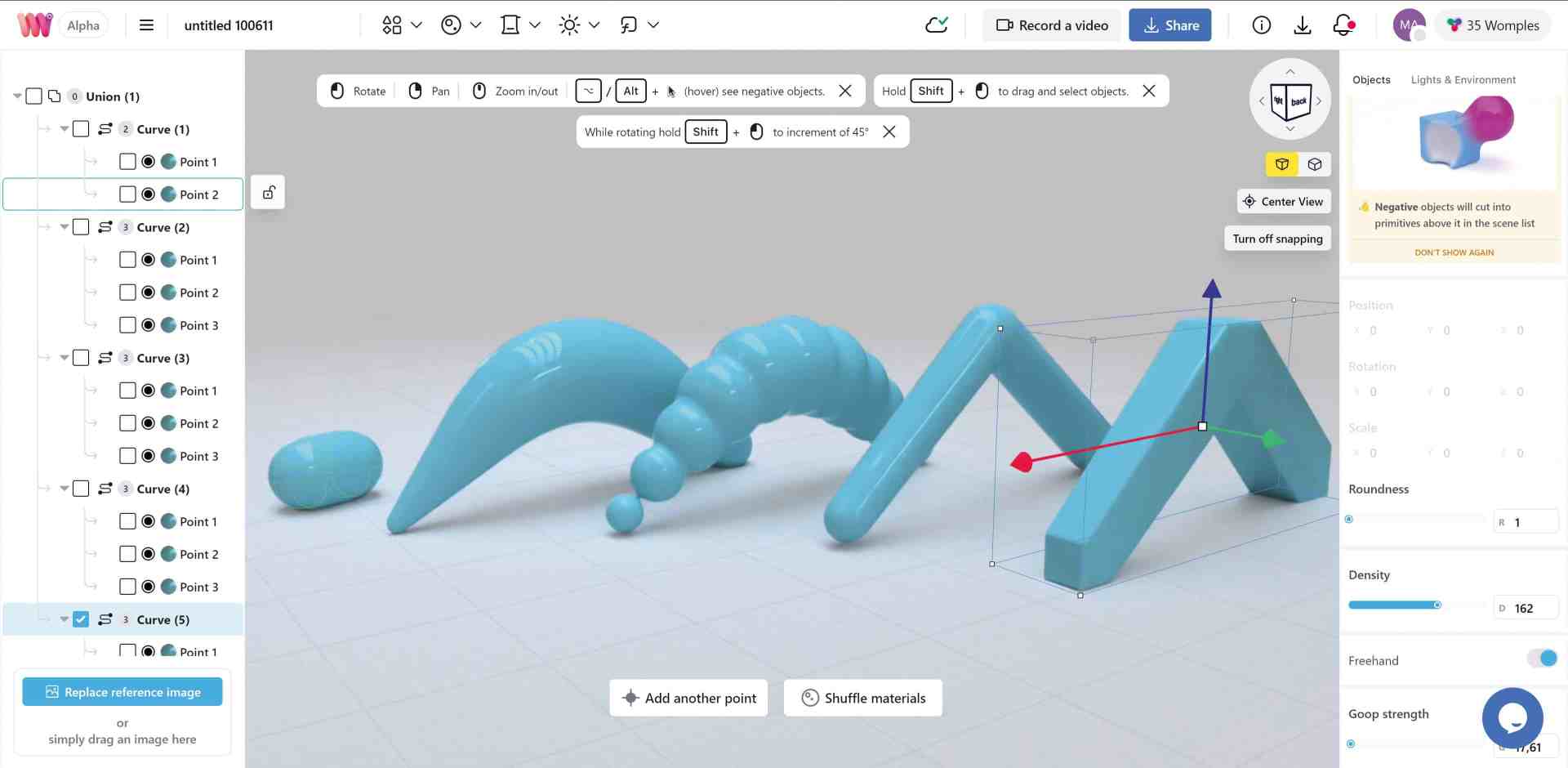This screenshot has height=768, width=1568.
Task: Collapse the Curve (2) group
Action: [64, 226]
